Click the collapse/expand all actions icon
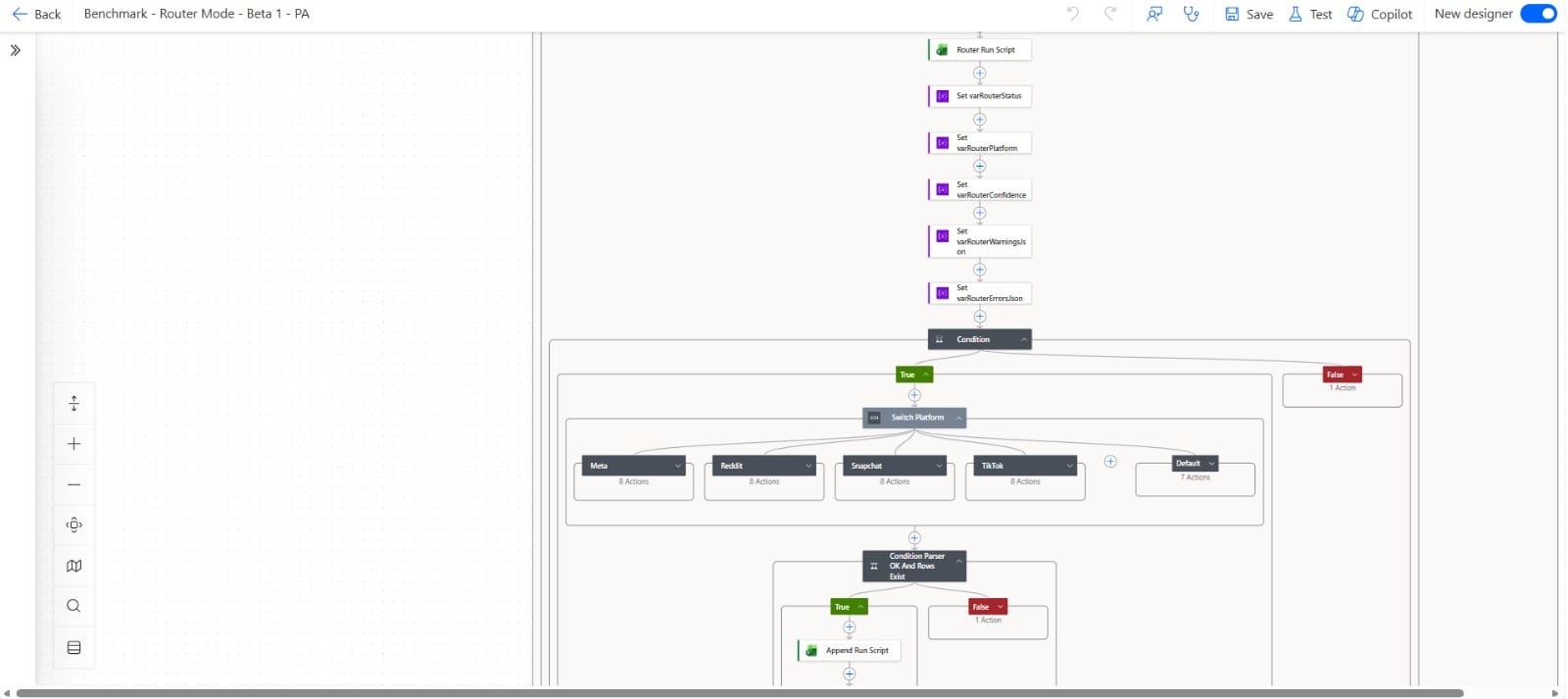The image size is (1568, 699). [x=73, y=403]
